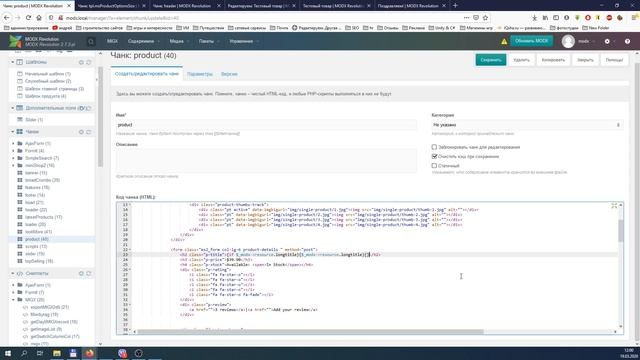Image resolution: width=640 pixels, height=360 pixels.
Task: Bookmark this page with the star icon
Action: 485,18
